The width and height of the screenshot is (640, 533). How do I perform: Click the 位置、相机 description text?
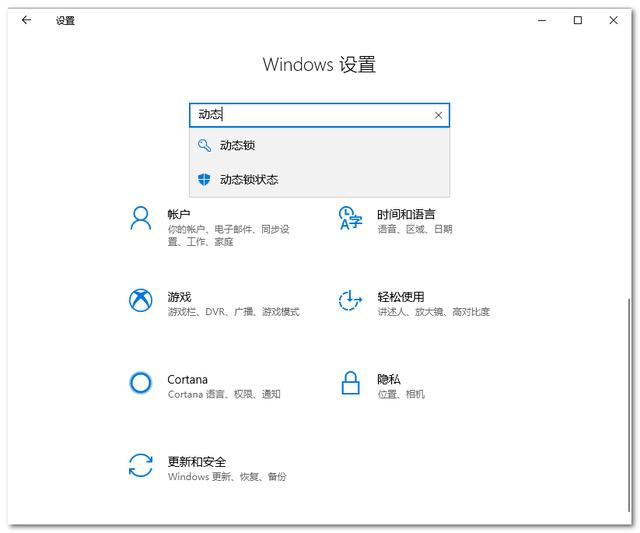(401, 394)
